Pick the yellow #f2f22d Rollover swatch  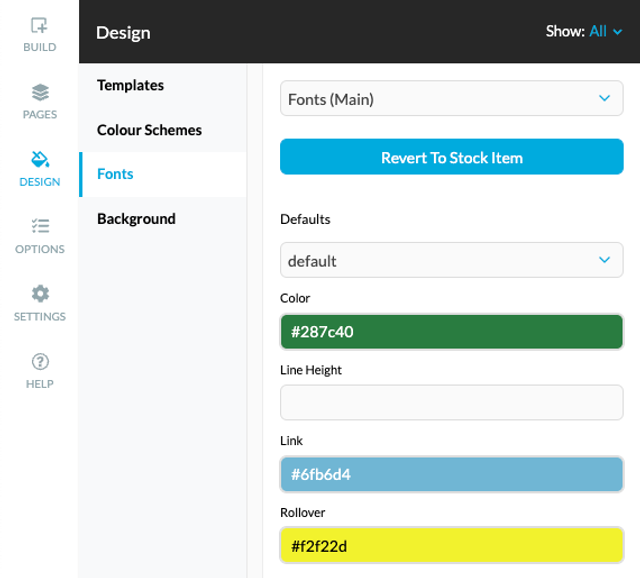(451, 546)
